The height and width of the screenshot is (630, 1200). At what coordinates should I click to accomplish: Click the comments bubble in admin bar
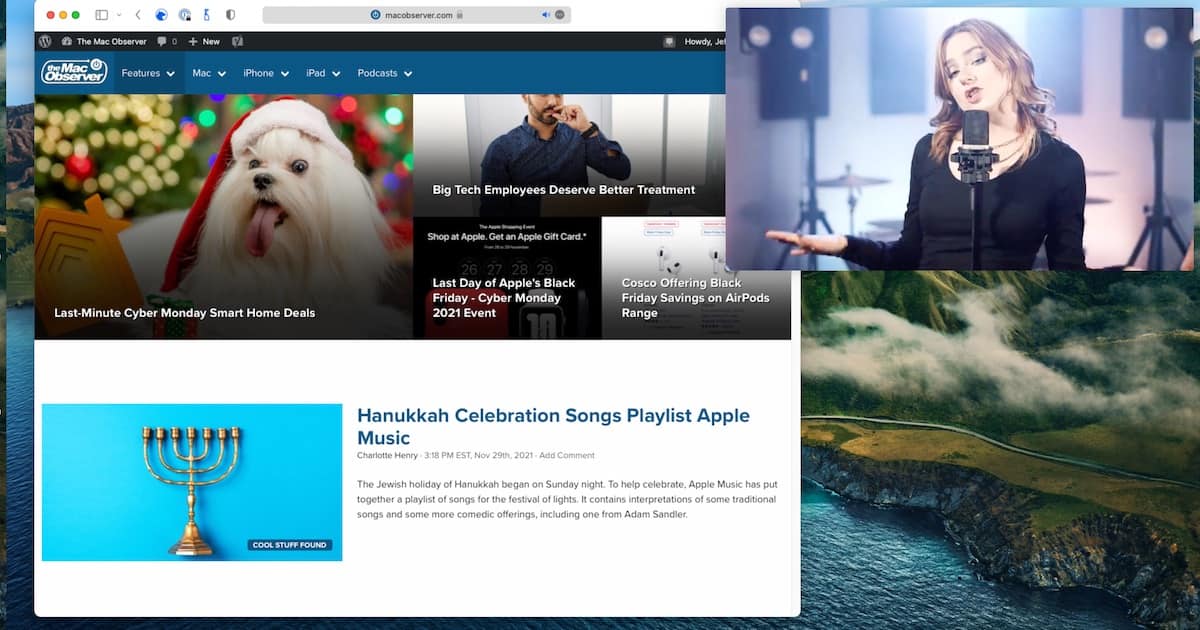(166, 42)
